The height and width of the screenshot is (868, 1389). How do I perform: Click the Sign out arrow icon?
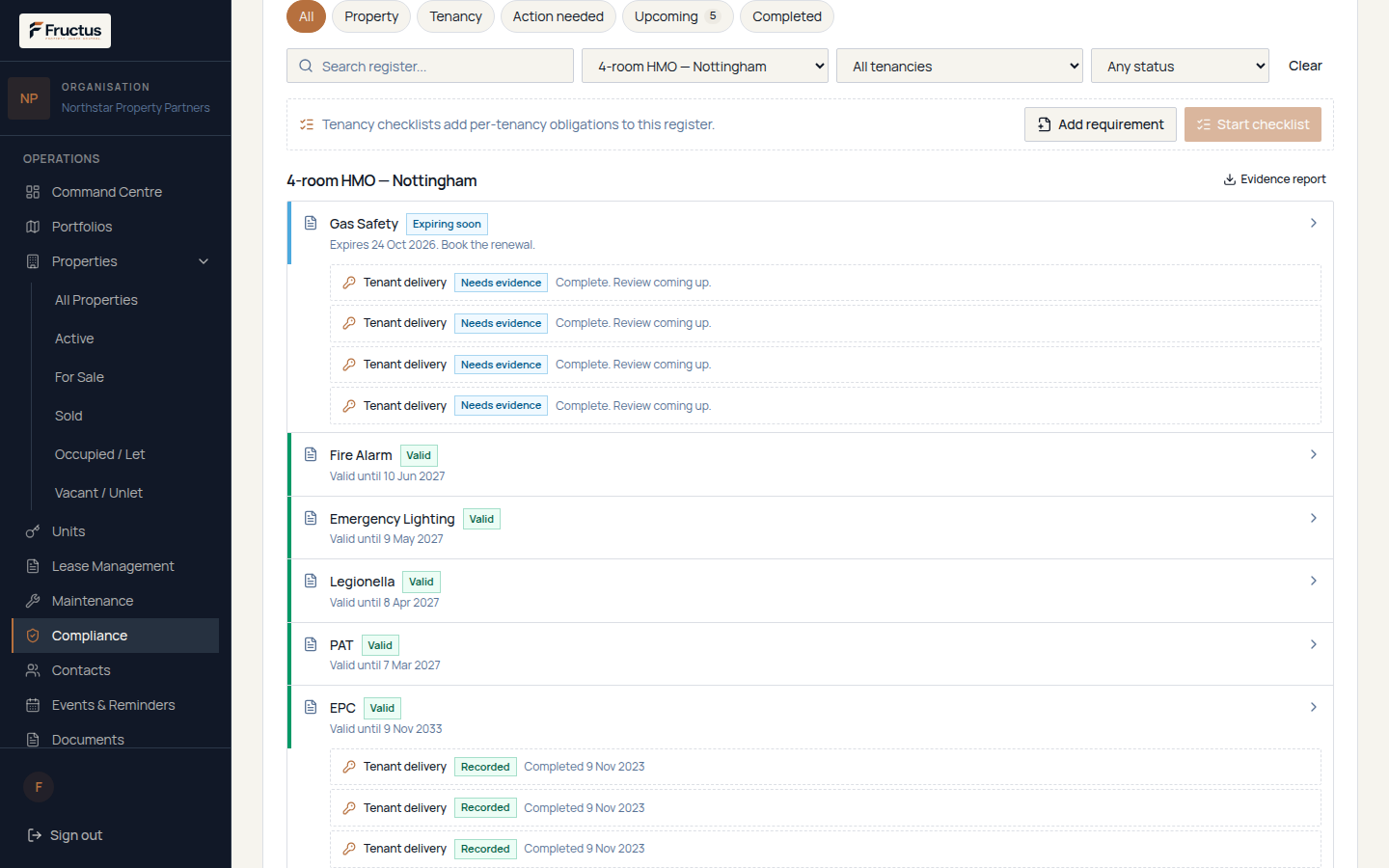(x=35, y=835)
